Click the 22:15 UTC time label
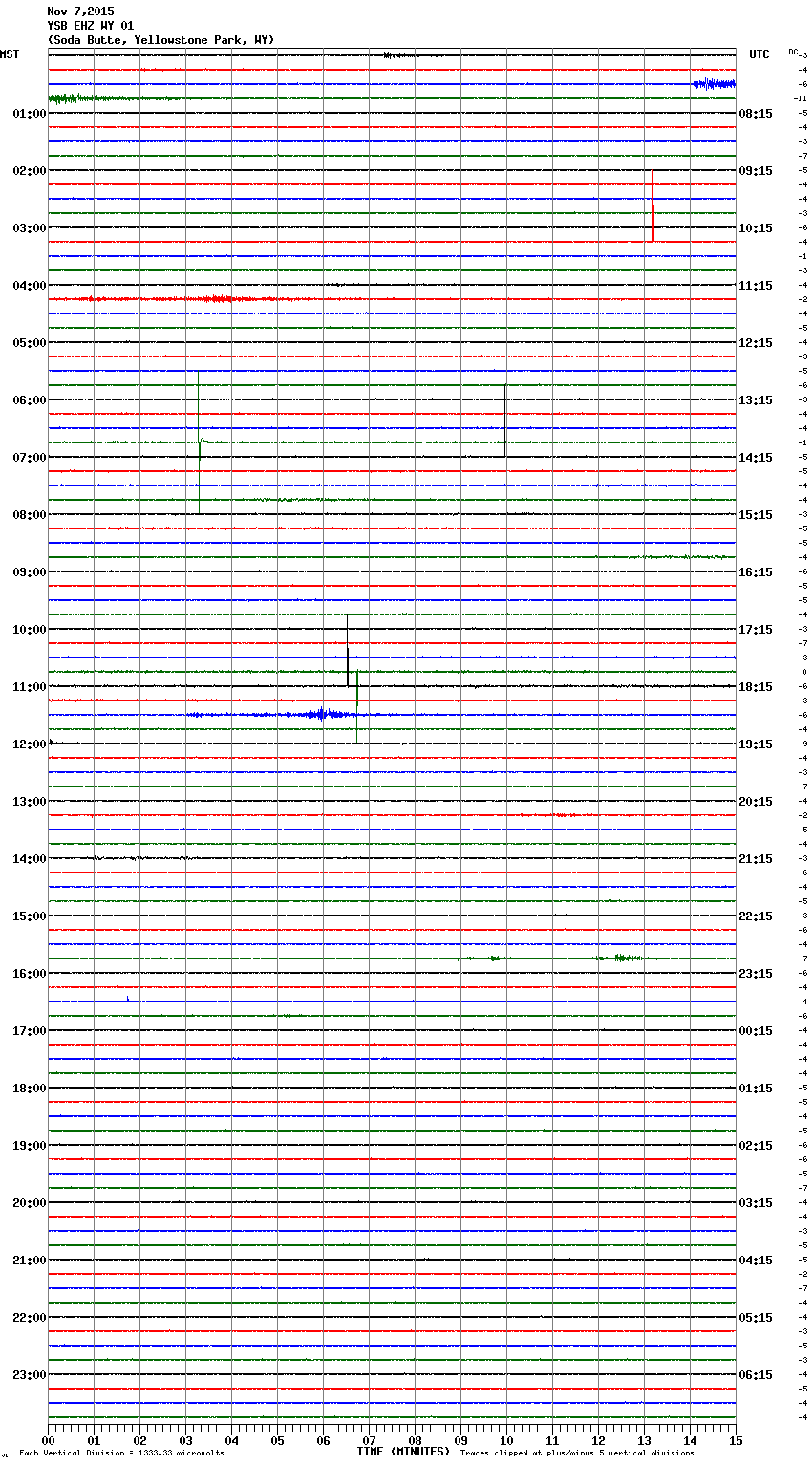This screenshot has width=812, height=1466. 756,916
